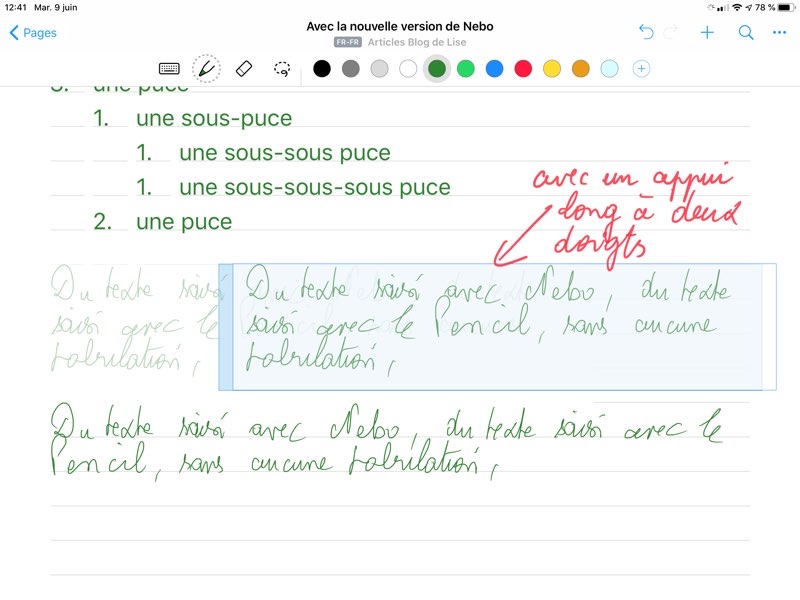The height and width of the screenshot is (600, 800).
Task: Select the keyboard input tool
Action: tap(169, 69)
